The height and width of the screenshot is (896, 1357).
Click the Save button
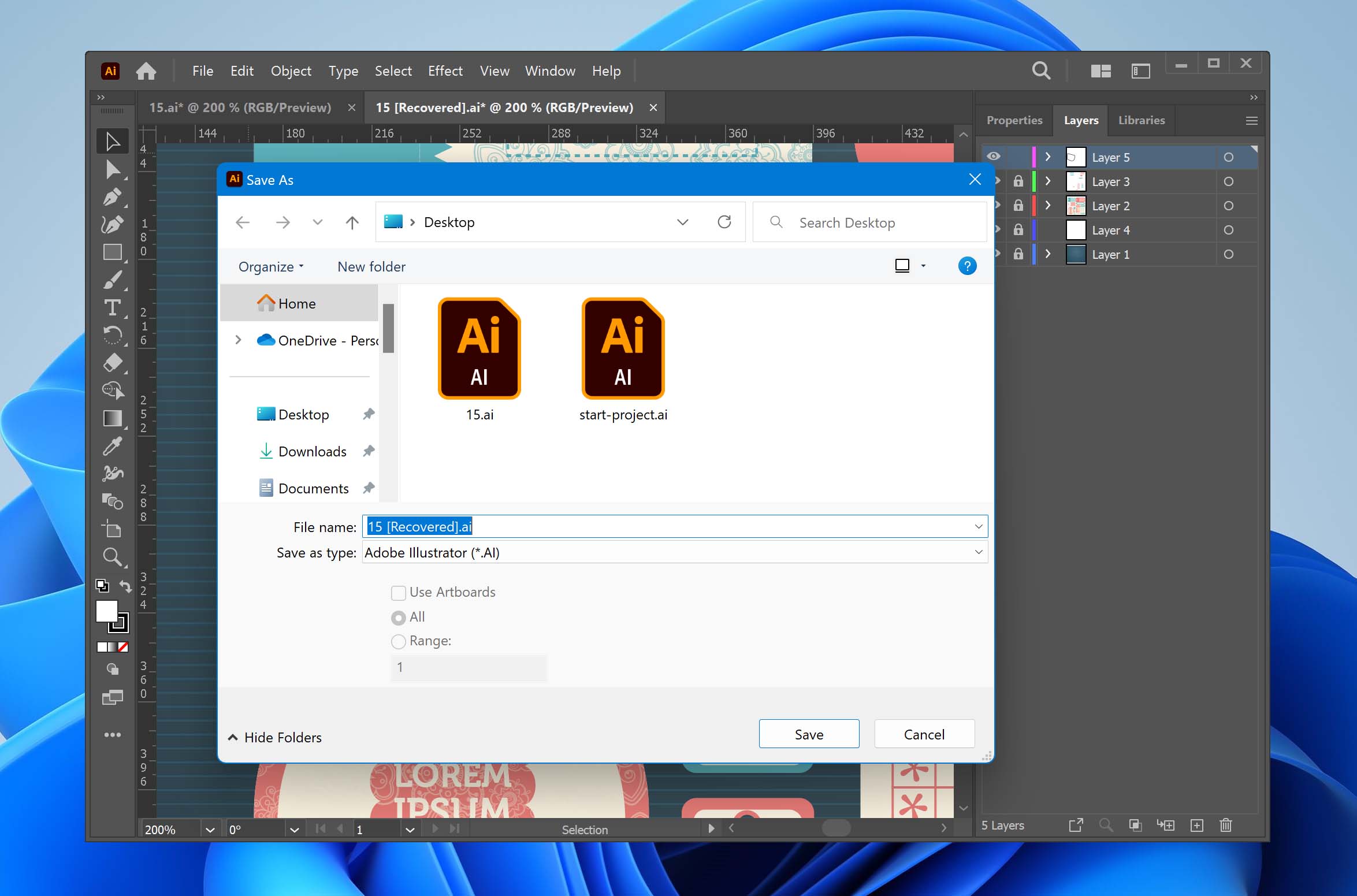pyautogui.click(x=808, y=734)
